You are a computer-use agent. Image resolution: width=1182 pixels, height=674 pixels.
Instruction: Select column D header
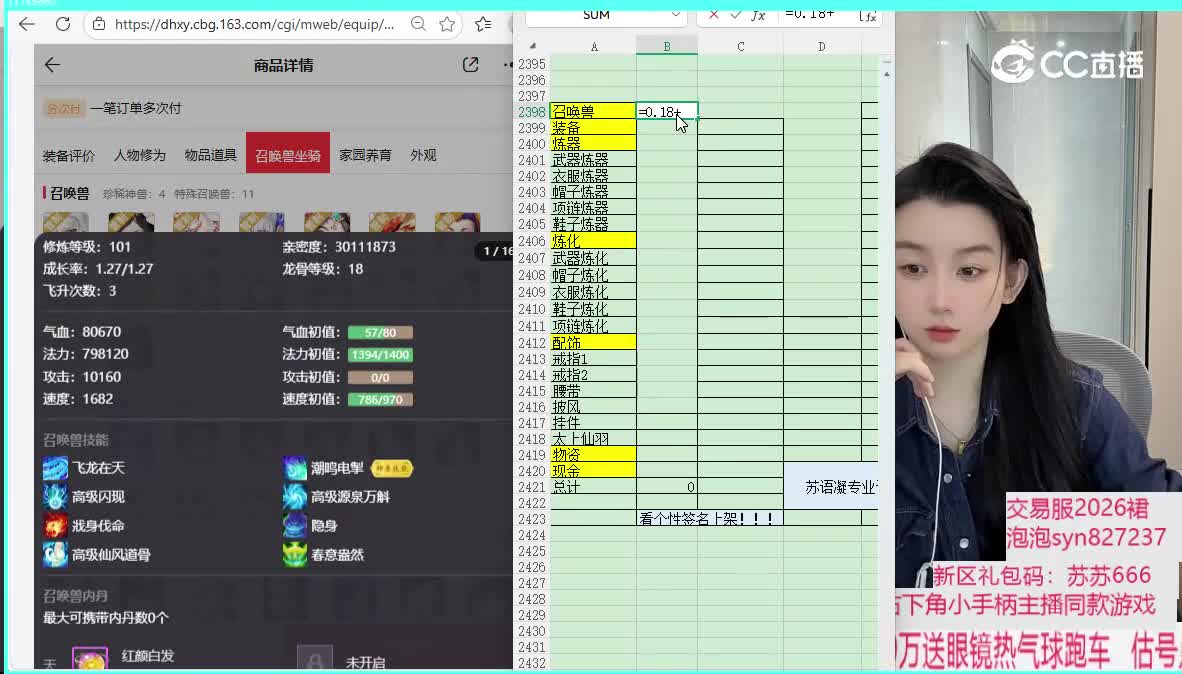822,47
